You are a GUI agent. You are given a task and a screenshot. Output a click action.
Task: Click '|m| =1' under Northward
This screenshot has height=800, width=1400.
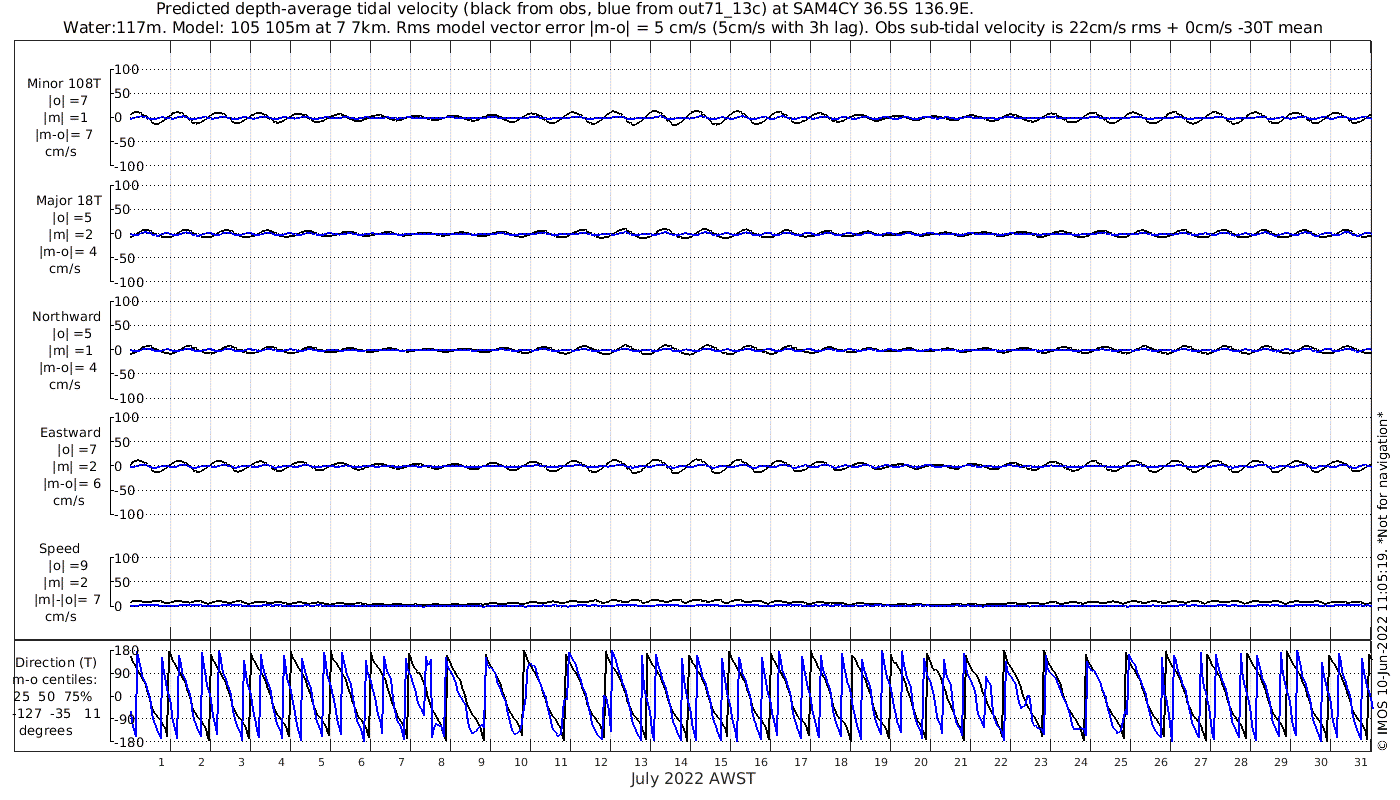coord(70,351)
